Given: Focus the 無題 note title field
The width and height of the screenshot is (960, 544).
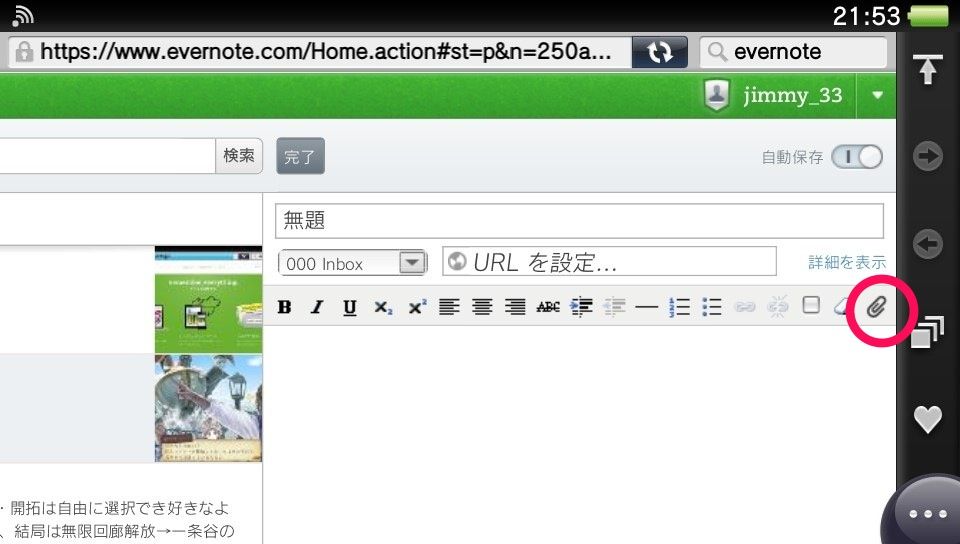Looking at the screenshot, I should pyautogui.click(x=579, y=221).
